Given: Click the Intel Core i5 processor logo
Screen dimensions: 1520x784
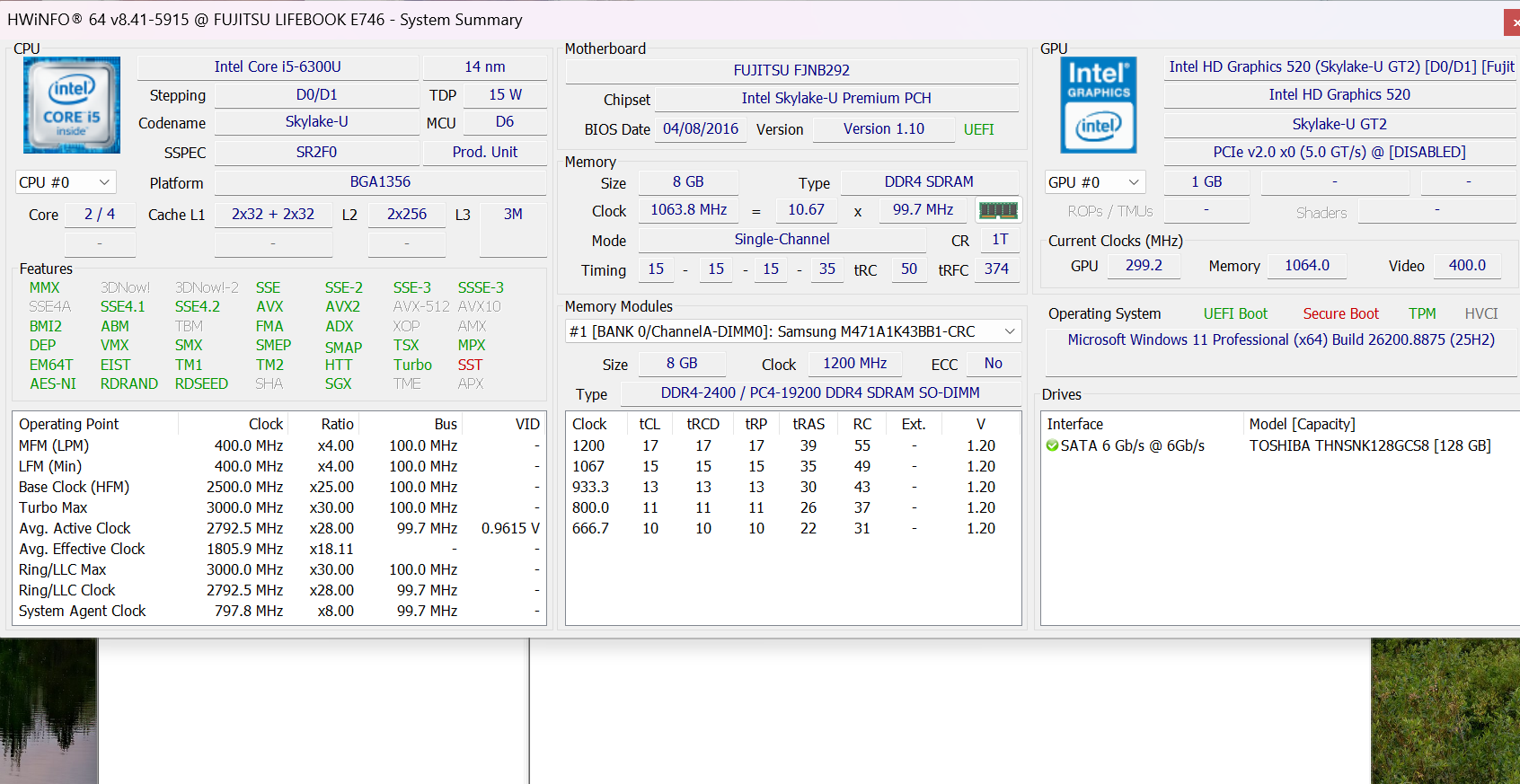Looking at the screenshot, I should click(72, 104).
